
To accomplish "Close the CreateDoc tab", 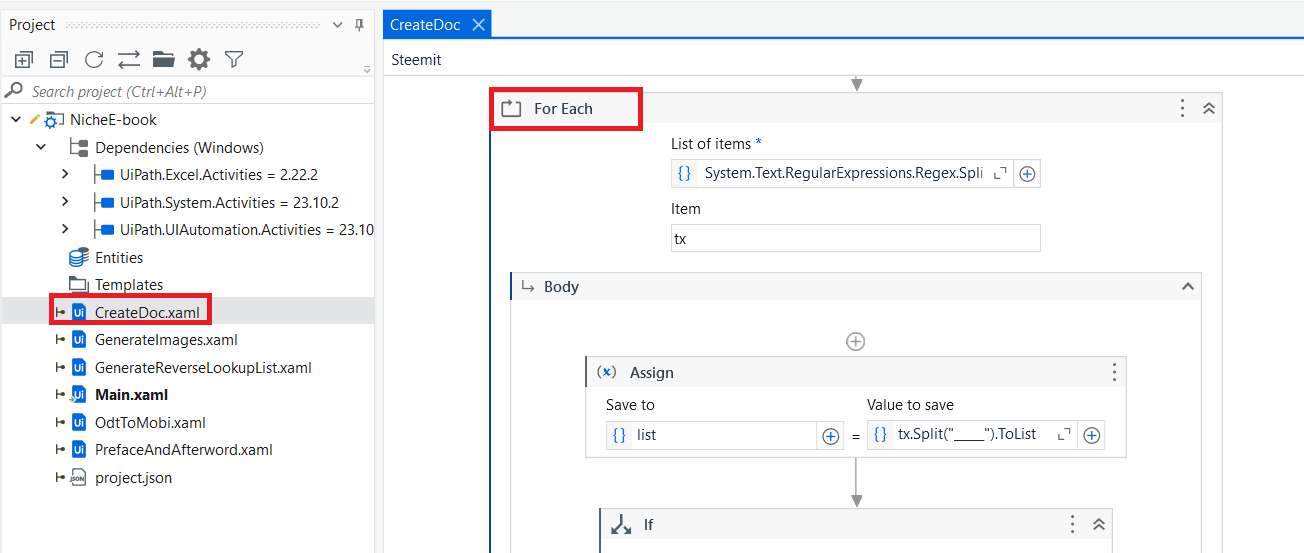I will click(478, 25).
